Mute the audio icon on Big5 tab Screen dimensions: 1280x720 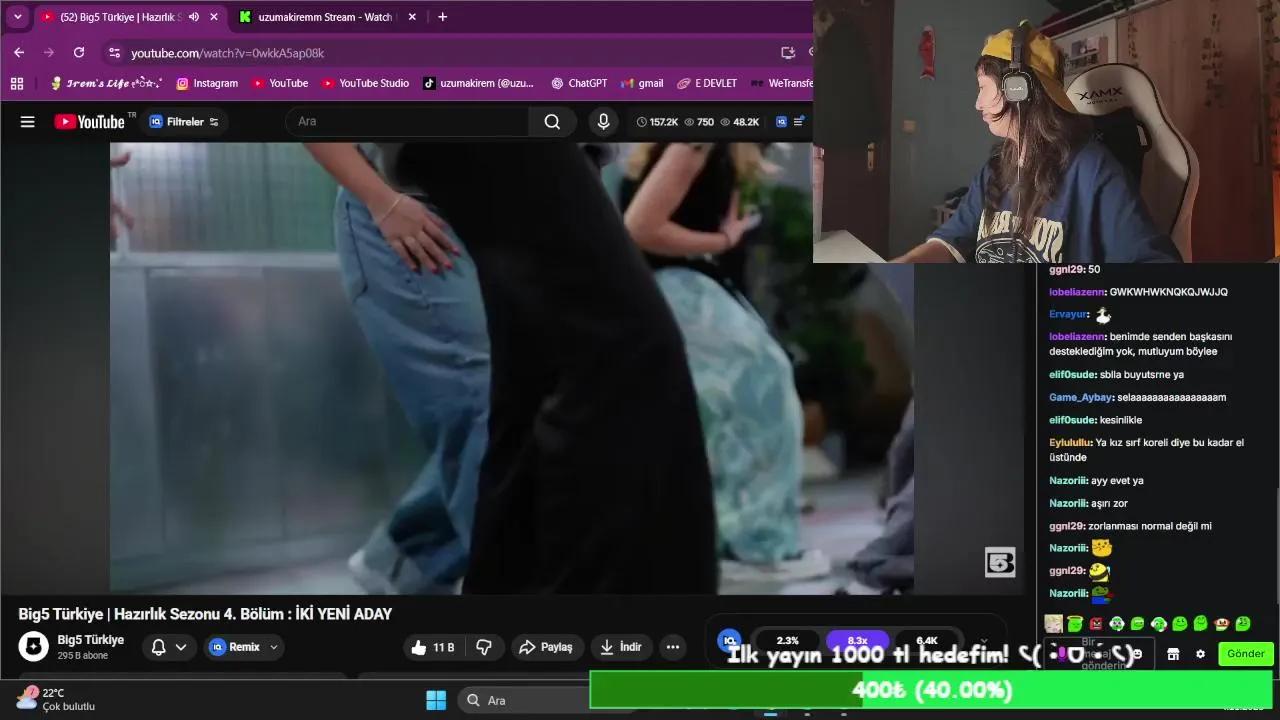(193, 17)
